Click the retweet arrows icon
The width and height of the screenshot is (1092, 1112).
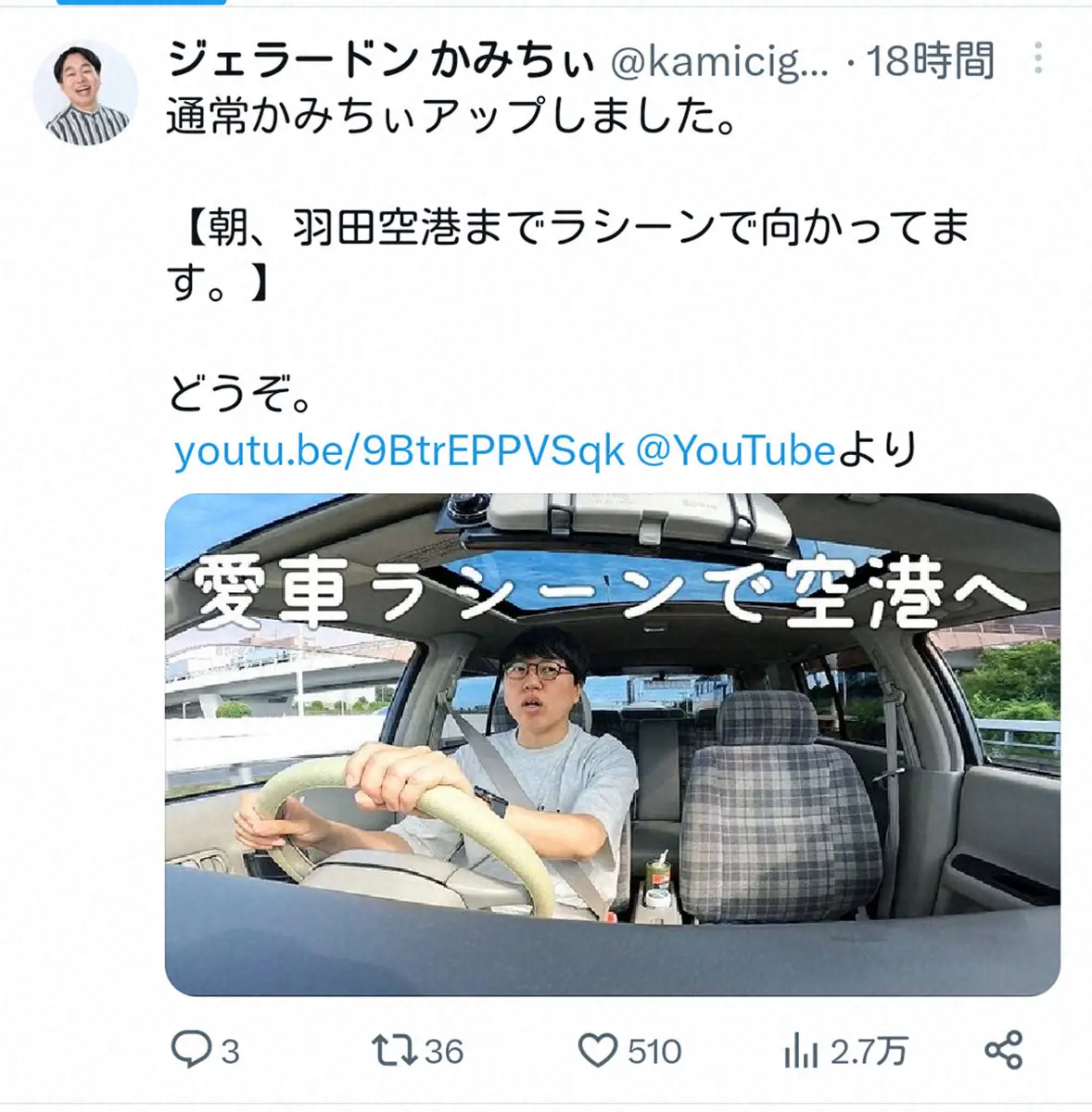(394, 1050)
